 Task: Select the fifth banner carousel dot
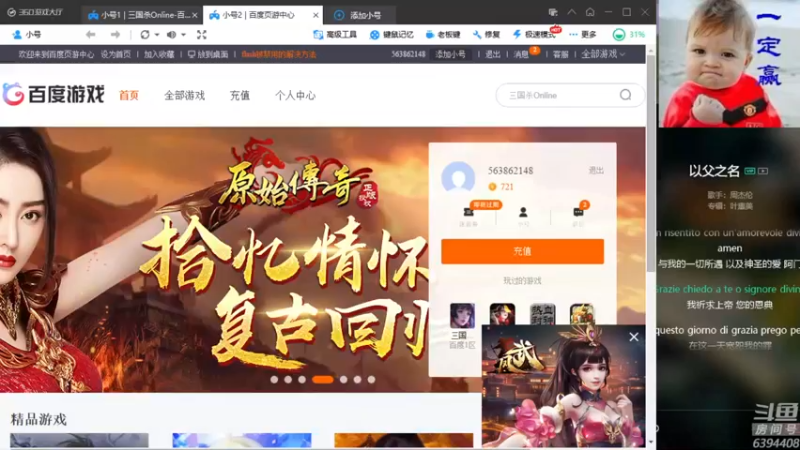343,380
